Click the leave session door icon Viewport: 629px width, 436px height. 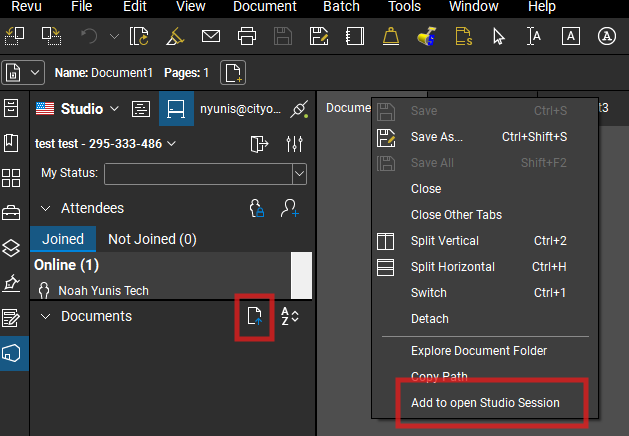point(259,144)
